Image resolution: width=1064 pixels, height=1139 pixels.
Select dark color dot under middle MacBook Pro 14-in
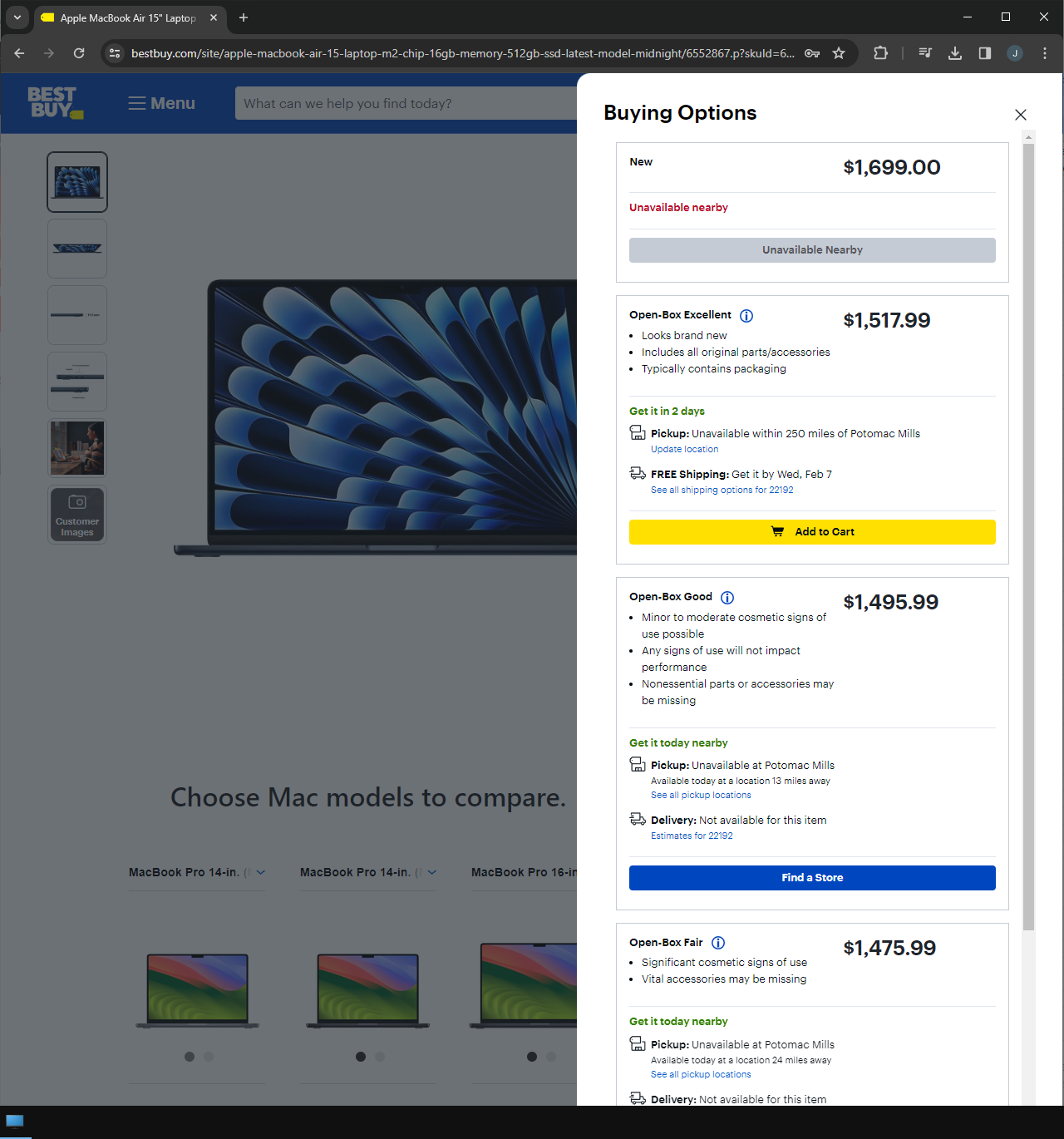coord(361,1057)
